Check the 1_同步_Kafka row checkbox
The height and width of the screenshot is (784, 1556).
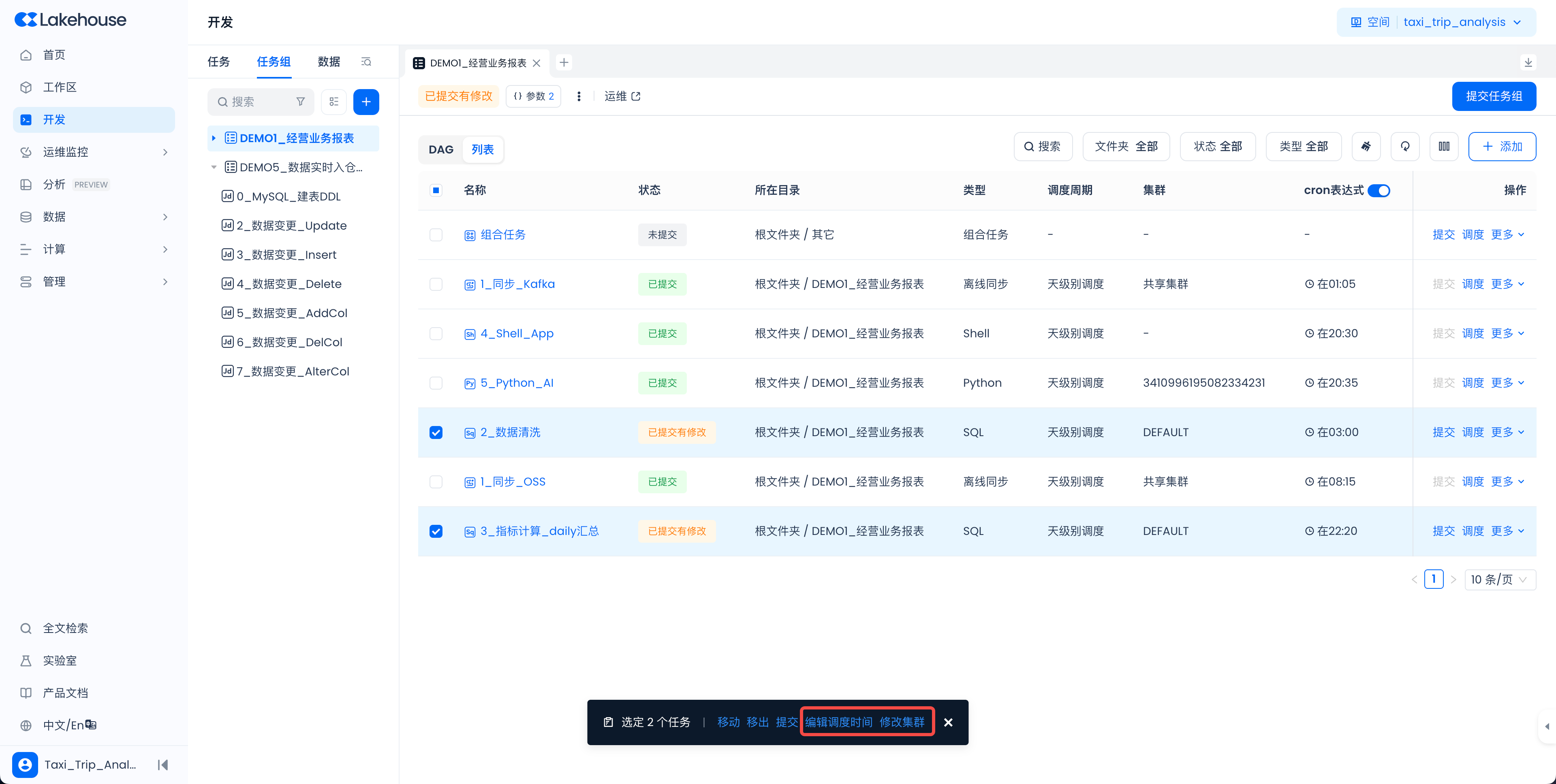(436, 284)
